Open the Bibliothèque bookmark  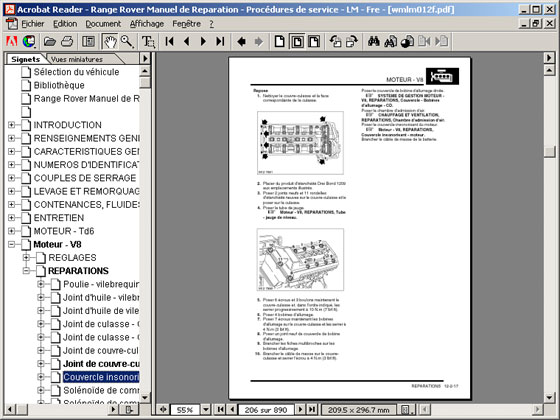click(59, 85)
